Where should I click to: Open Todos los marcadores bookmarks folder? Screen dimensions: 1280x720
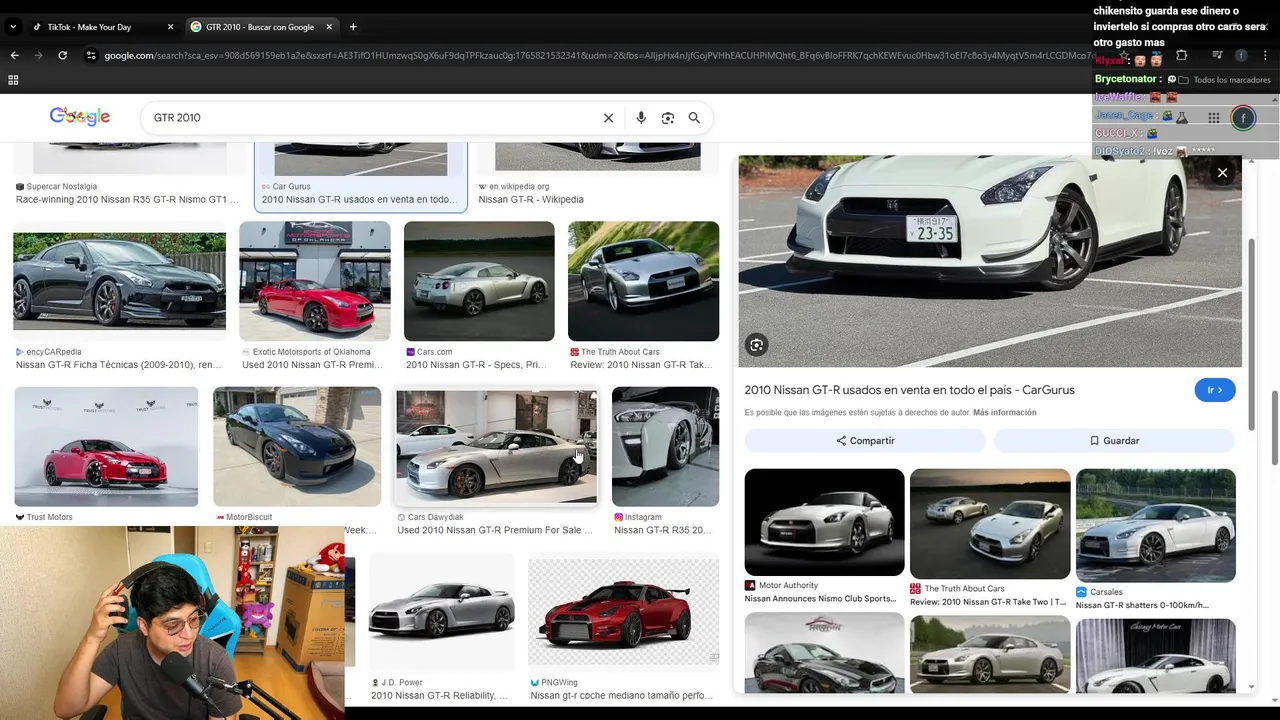click(1224, 80)
